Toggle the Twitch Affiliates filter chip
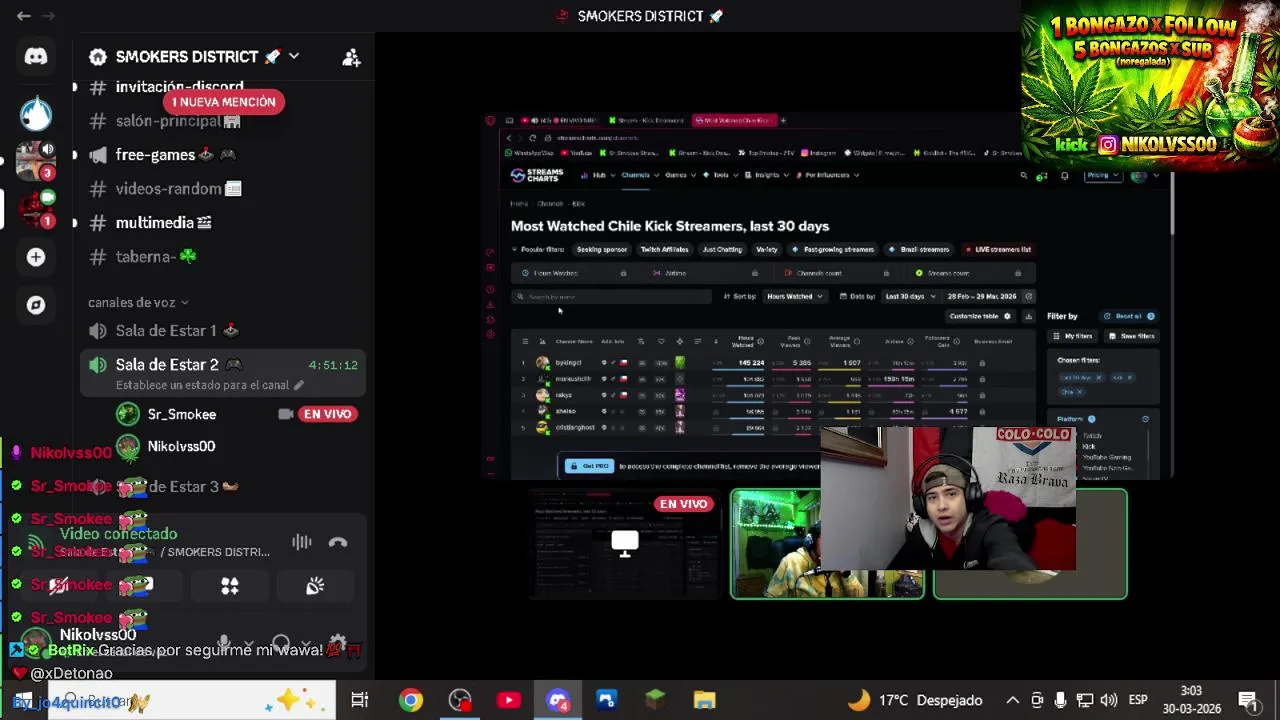1280x720 pixels. 664,249
